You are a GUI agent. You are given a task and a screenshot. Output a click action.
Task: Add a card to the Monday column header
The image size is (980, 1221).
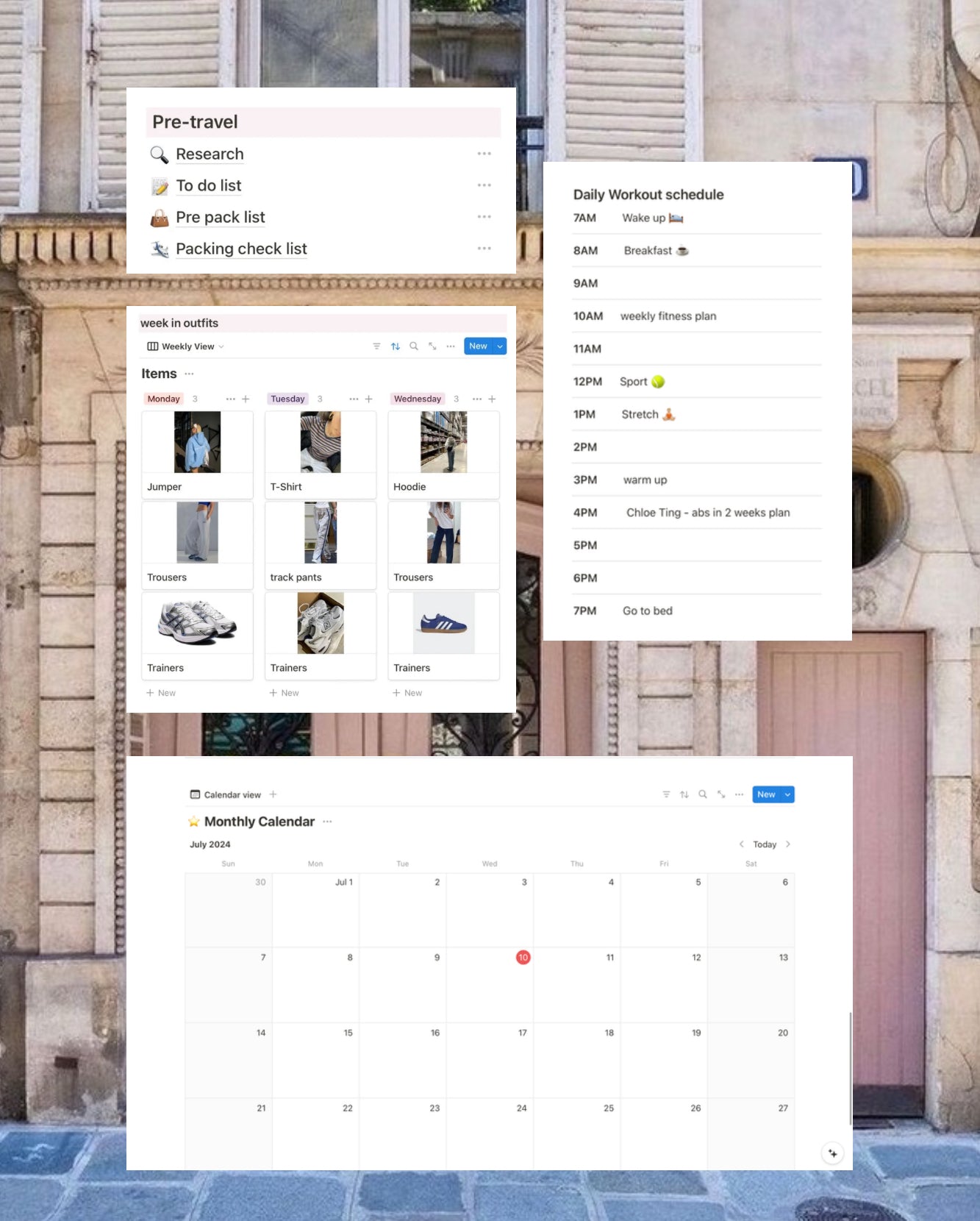[246, 399]
